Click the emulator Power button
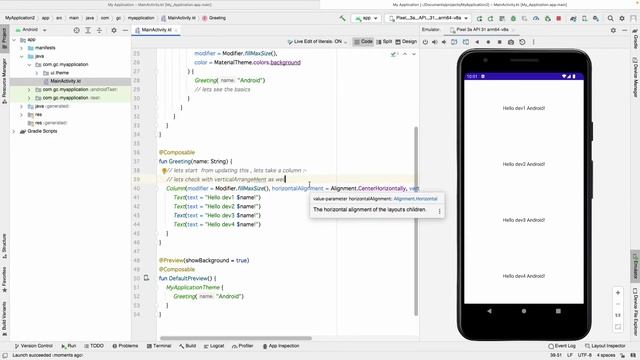640x360 pixels. pos(425,42)
